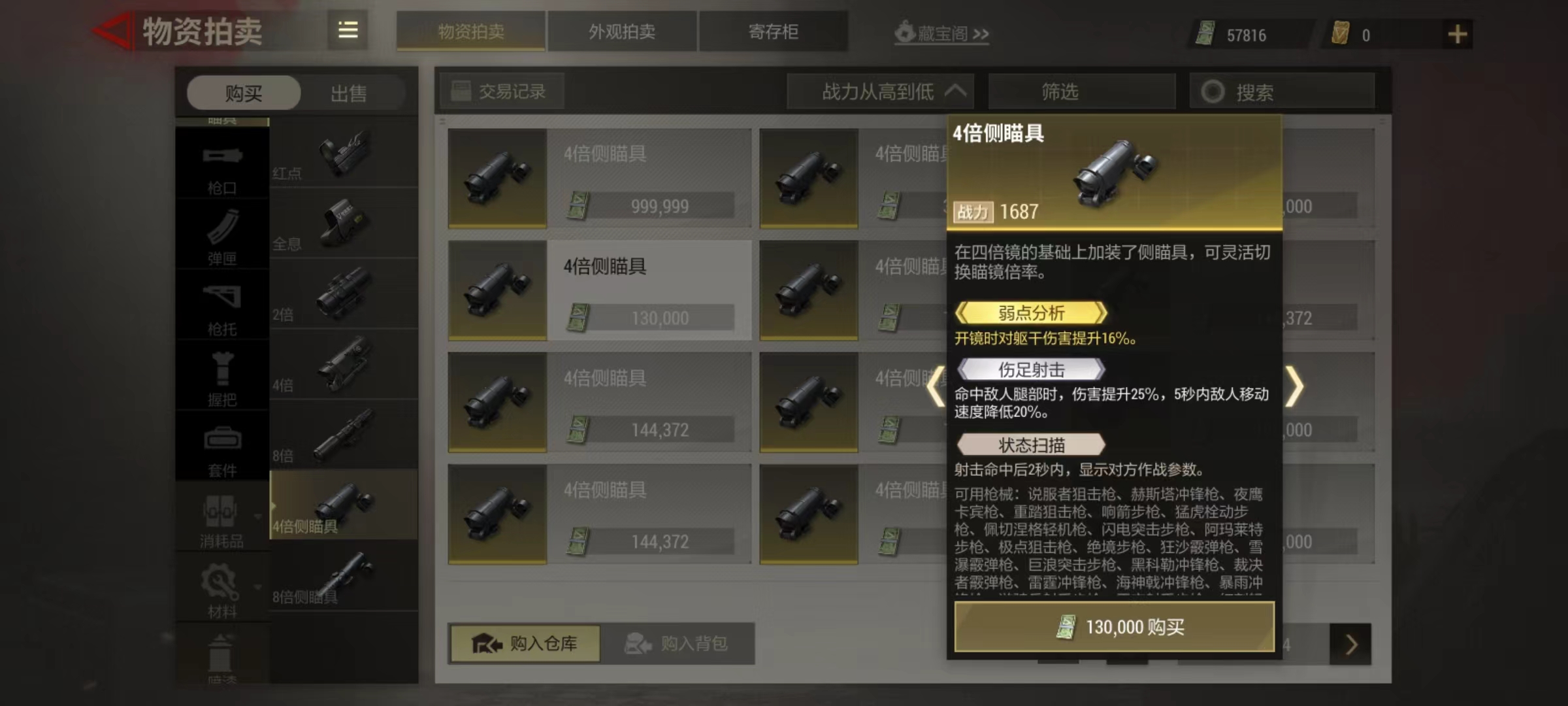Screen dimensions: 1568x706
Task: Open the 外观拍卖 tab
Action: (x=622, y=31)
